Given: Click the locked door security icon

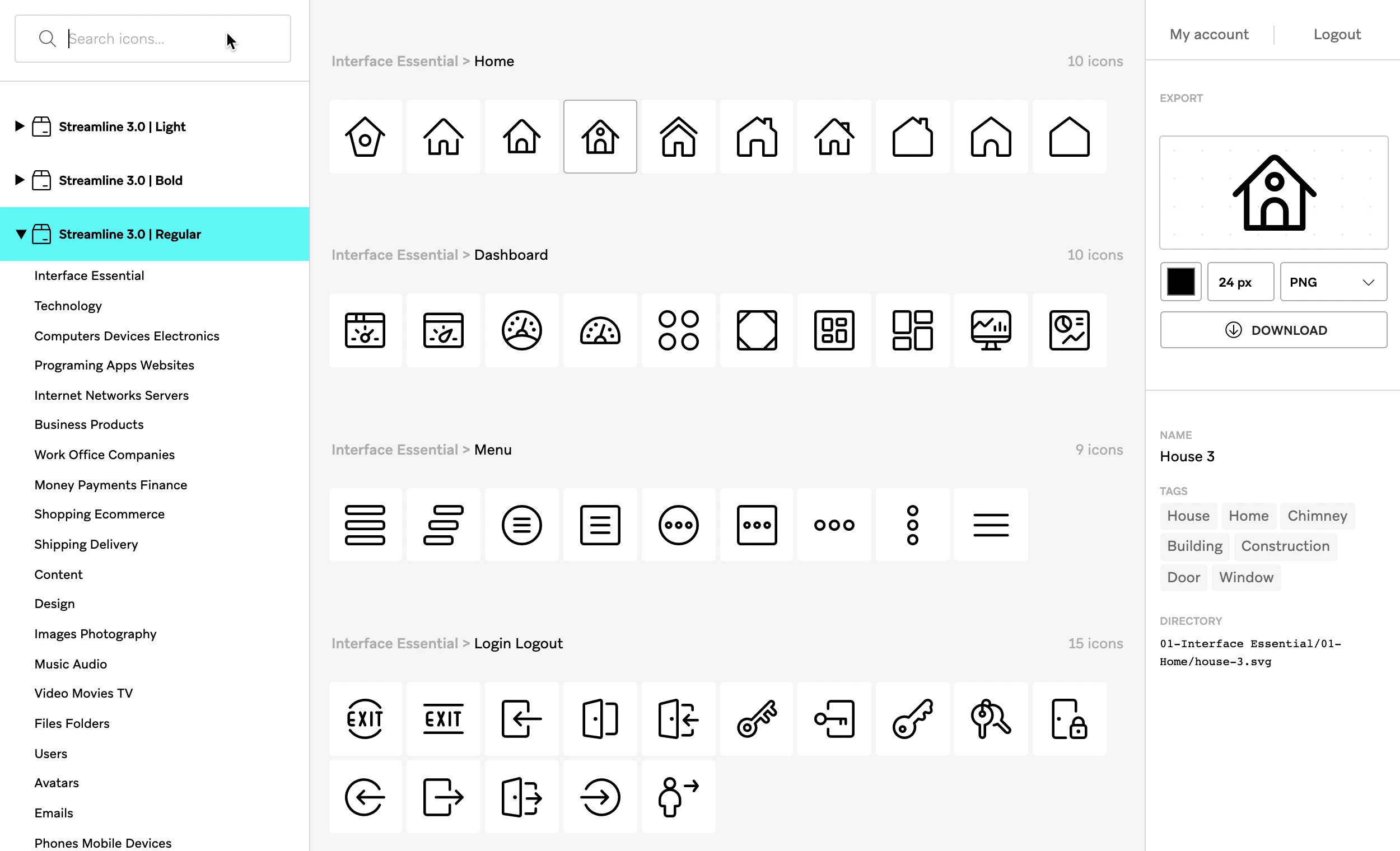Looking at the screenshot, I should [x=1069, y=718].
